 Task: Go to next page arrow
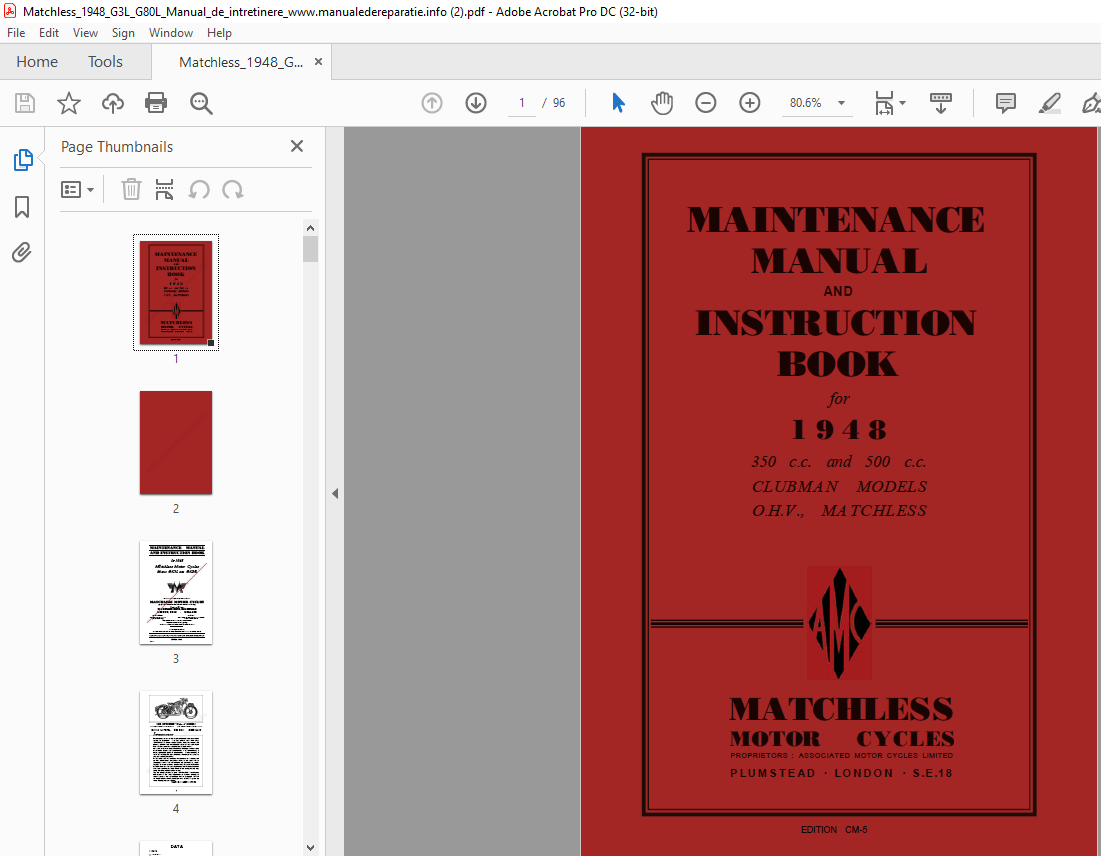tap(476, 103)
